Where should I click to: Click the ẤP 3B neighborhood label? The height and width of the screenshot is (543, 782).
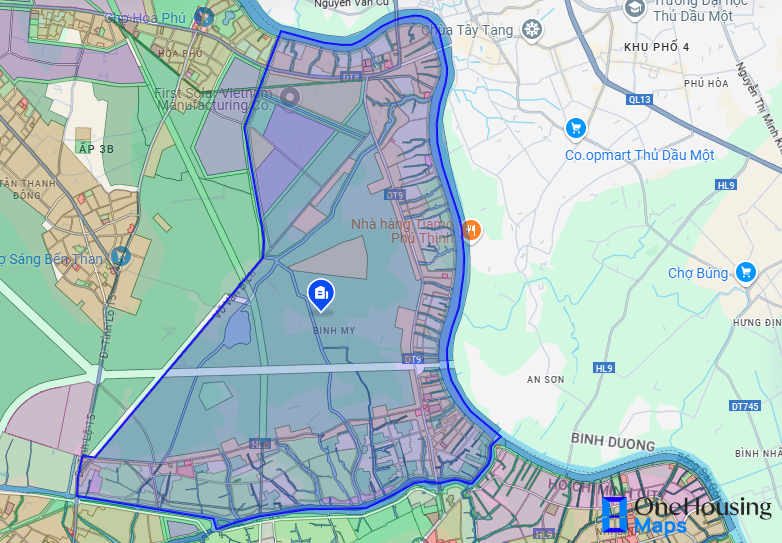[96, 147]
